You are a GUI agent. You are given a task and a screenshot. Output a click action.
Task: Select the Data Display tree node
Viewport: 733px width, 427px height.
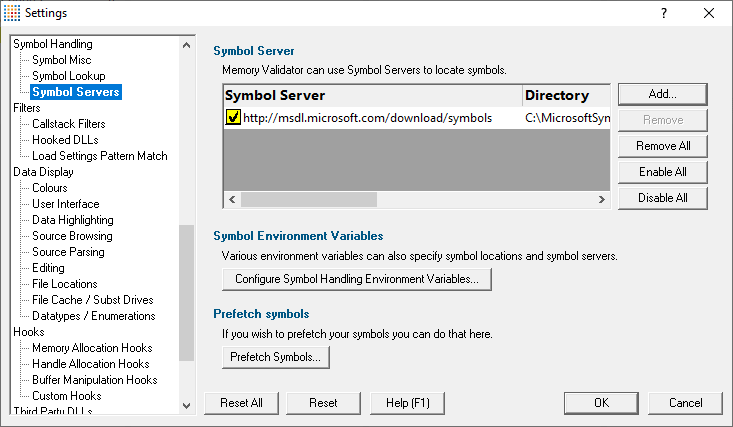click(x=43, y=172)
